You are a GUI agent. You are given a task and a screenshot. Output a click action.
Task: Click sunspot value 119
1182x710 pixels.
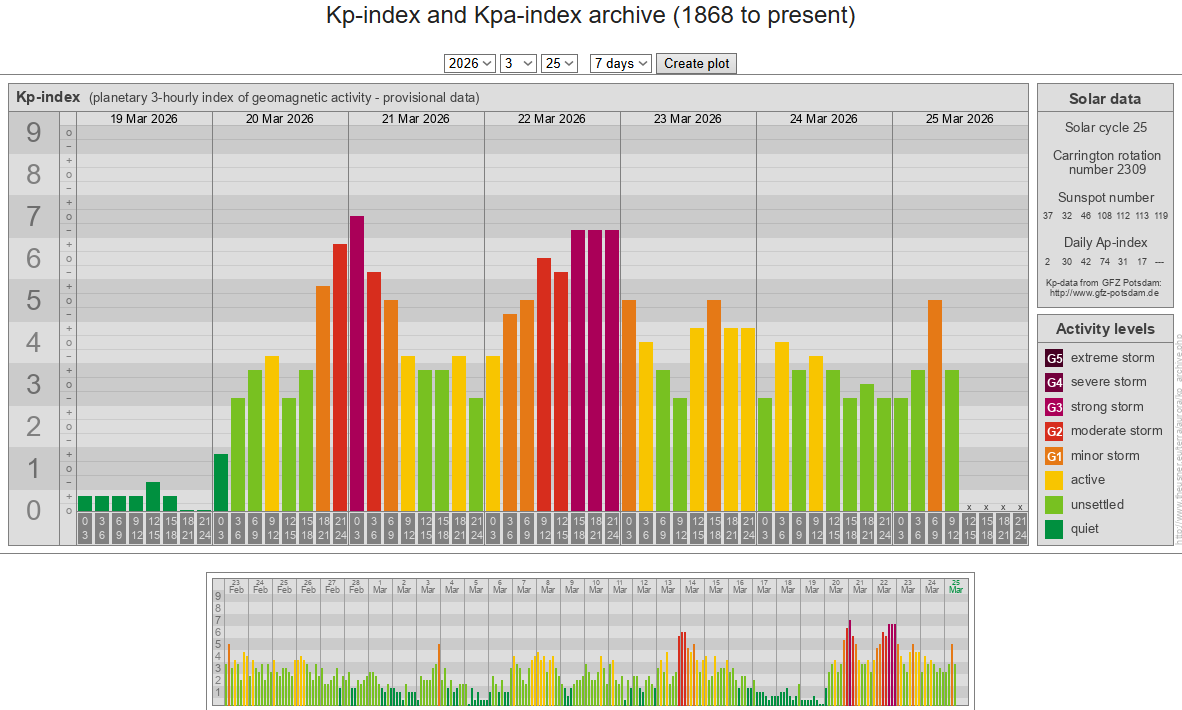[1161, 216]
